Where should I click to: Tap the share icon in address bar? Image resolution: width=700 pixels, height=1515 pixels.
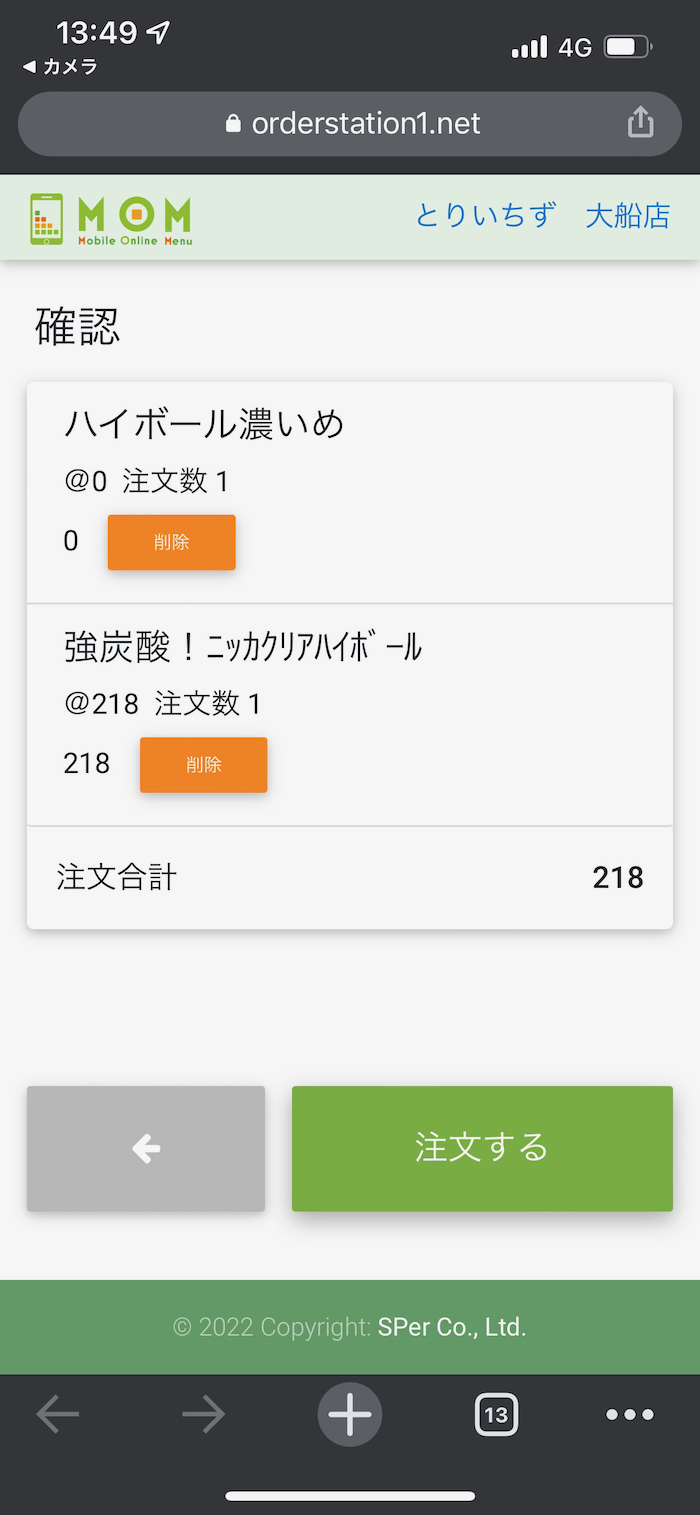pos(640,123)
